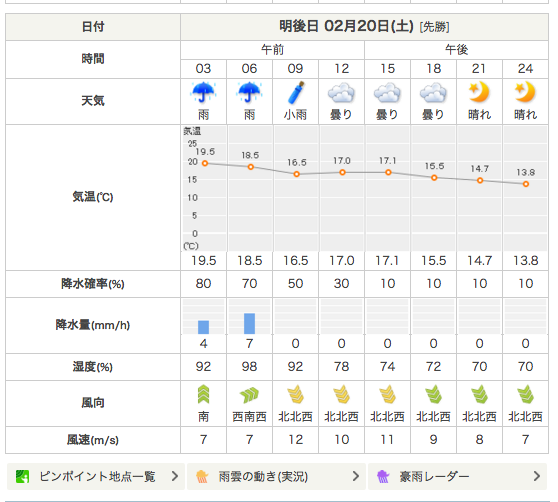Click chevron arrow on 豪雨レーダー button
The height and width of the screenshot is (502, 558).
click(x=537, y=476)
